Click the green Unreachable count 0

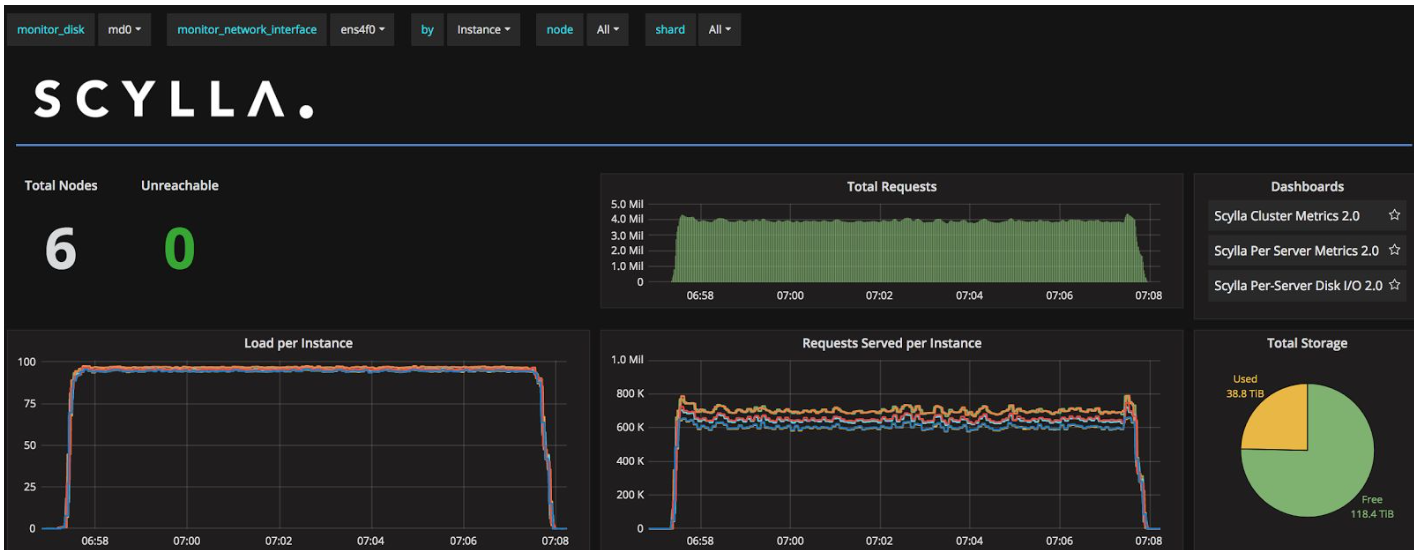coord(179,250)
